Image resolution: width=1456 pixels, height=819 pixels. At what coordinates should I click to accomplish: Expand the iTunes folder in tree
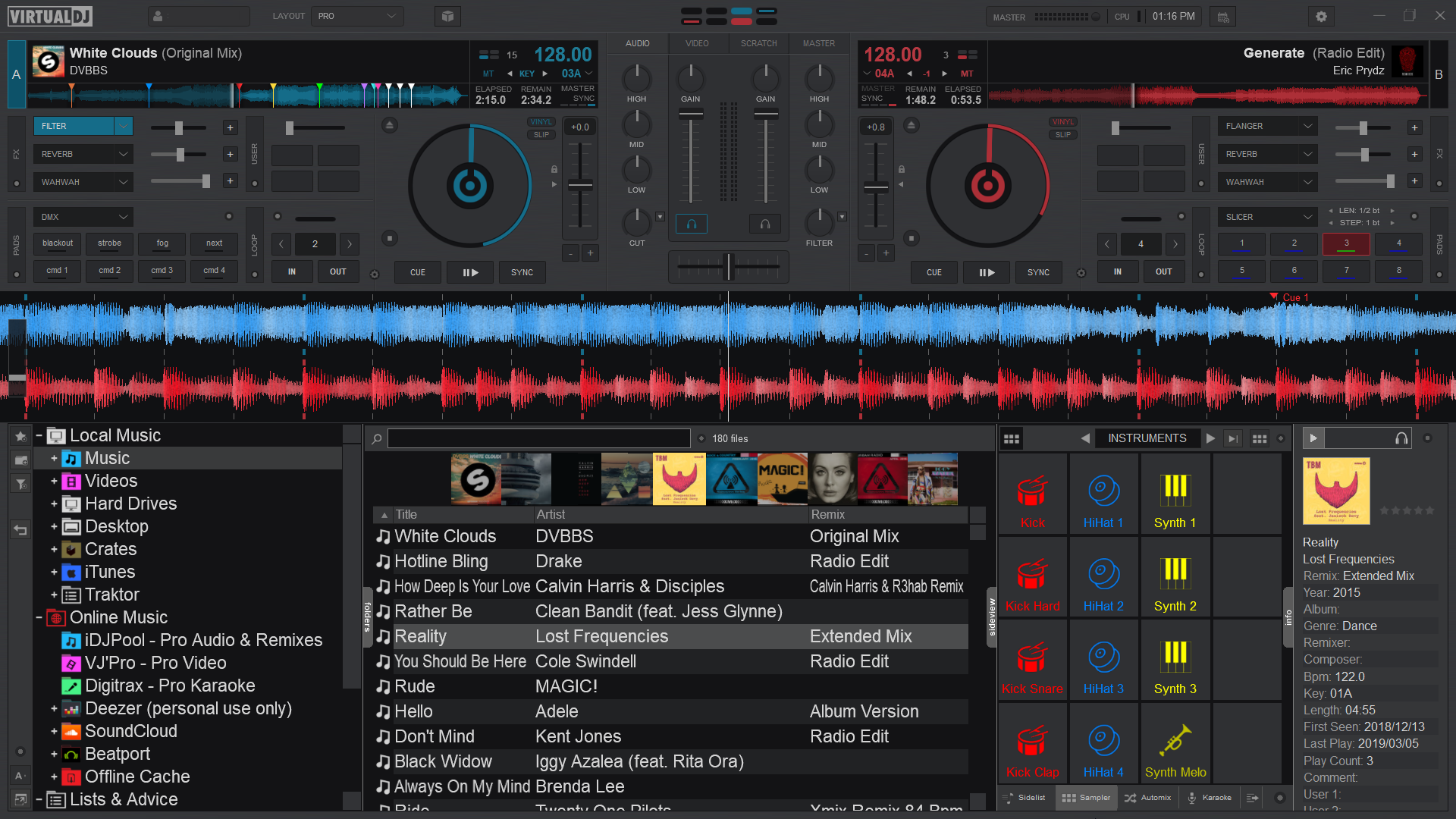(x=54, y=572)
